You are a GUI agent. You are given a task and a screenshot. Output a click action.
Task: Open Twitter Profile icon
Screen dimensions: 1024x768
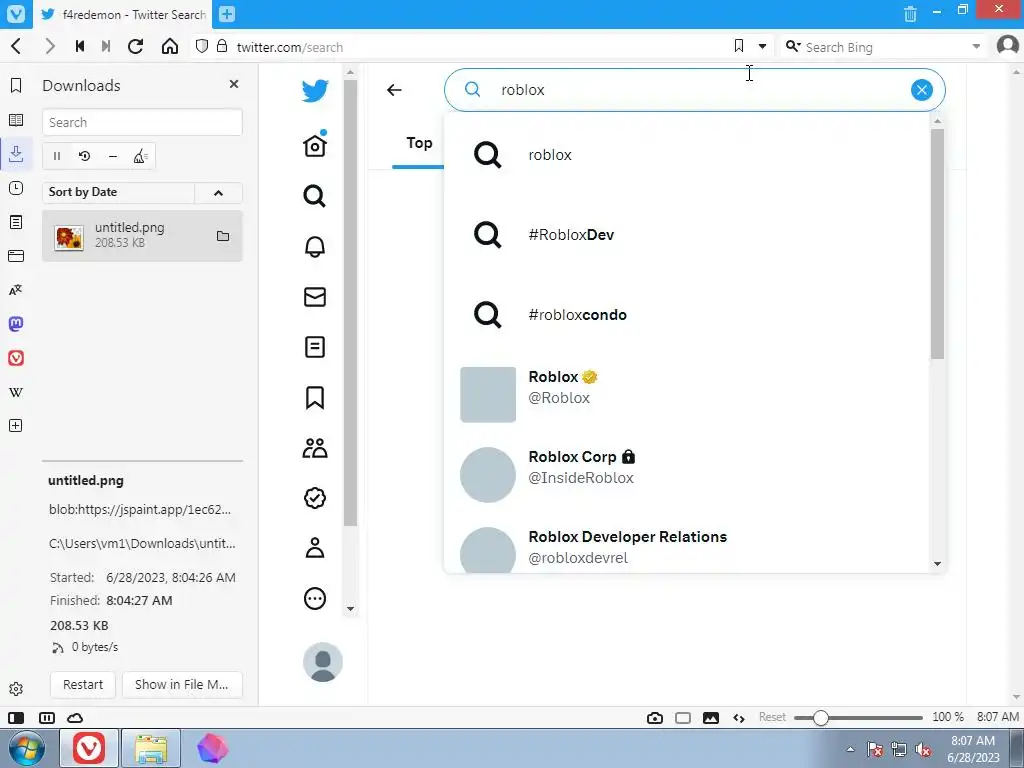[315, 548]
